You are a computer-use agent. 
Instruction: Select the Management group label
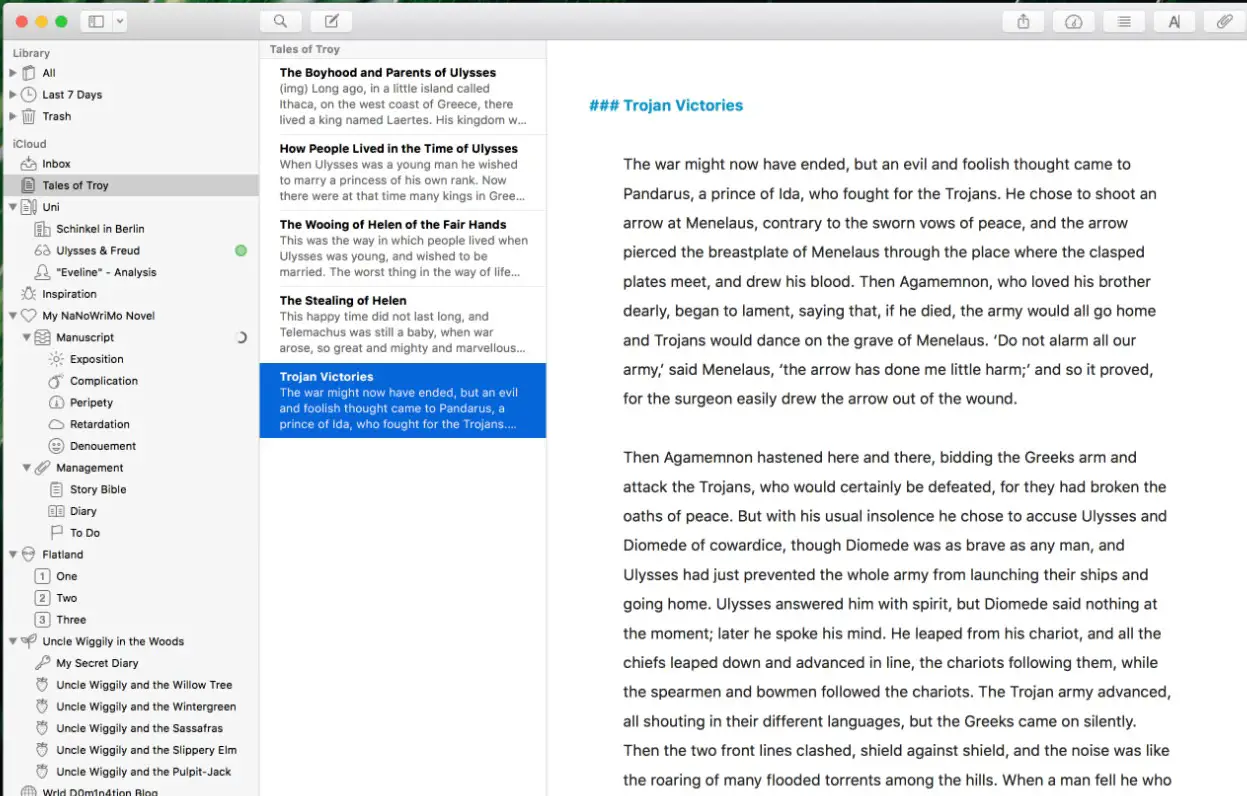tap(90, 468)
